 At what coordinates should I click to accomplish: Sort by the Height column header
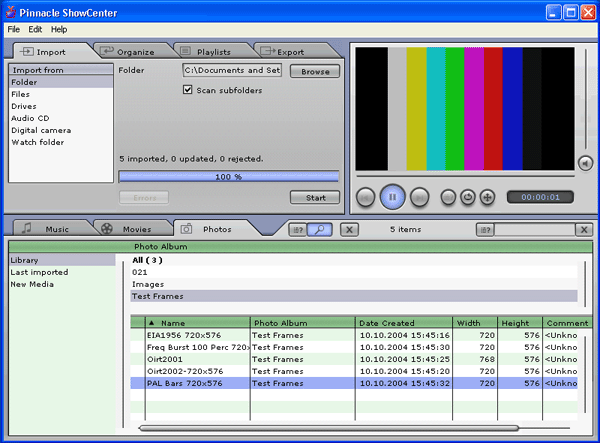coord(520,323)
